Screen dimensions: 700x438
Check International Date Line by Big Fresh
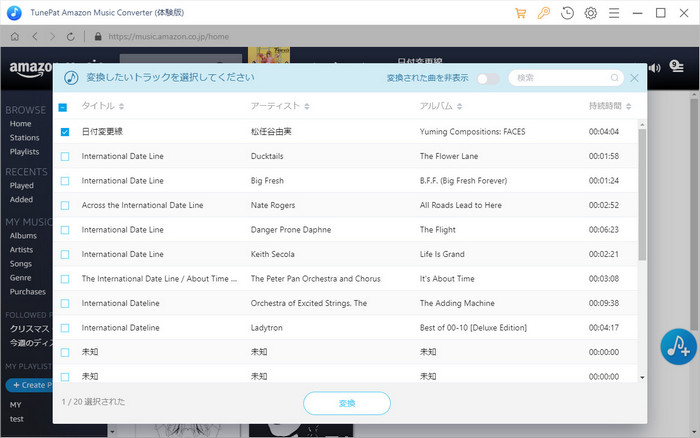click(65, 181)
